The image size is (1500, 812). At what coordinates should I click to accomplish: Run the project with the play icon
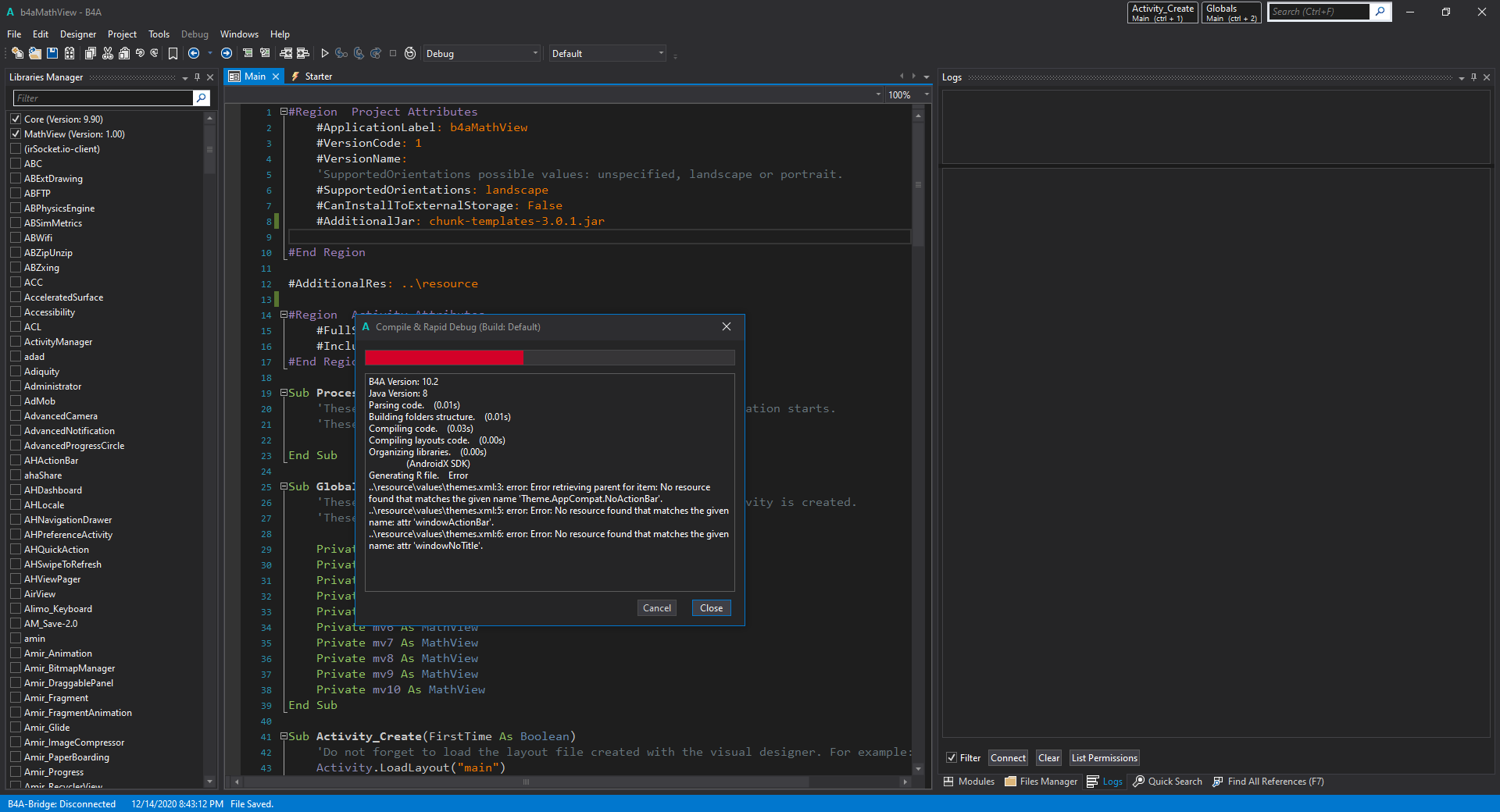pyautogui.click(x=325, y=53)
